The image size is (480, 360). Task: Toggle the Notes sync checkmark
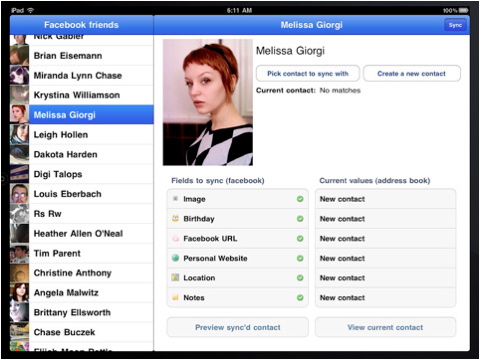coord(300,297)
